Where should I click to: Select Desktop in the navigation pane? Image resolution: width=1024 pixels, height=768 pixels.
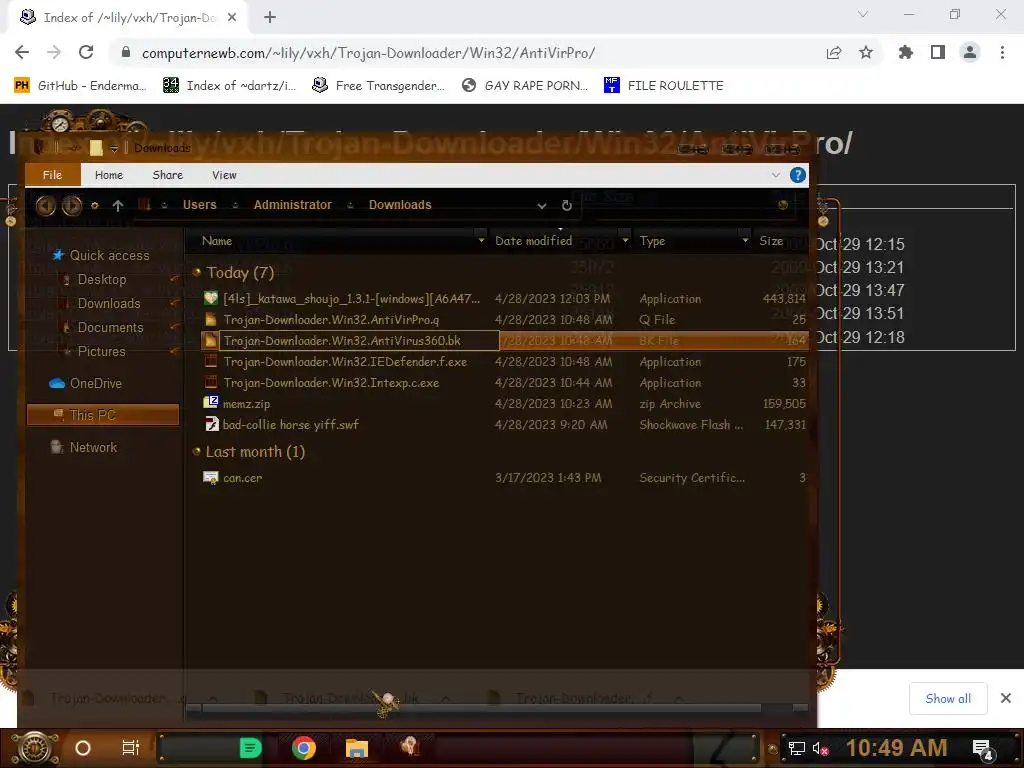coord(102,280)
